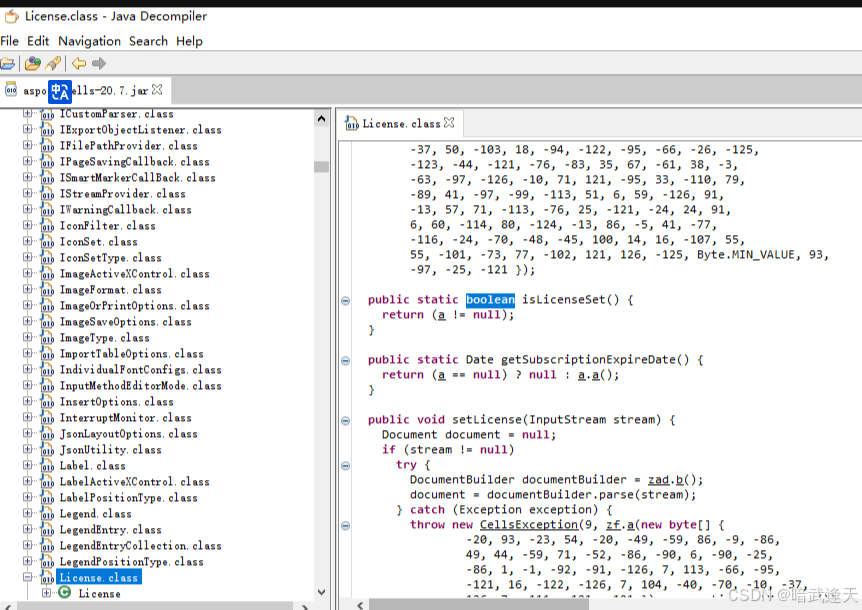Select ImageActiveXControl.class in the tree
Viewport: 862px width, 610px height.
pyautogui.click(x=135, y=274)
